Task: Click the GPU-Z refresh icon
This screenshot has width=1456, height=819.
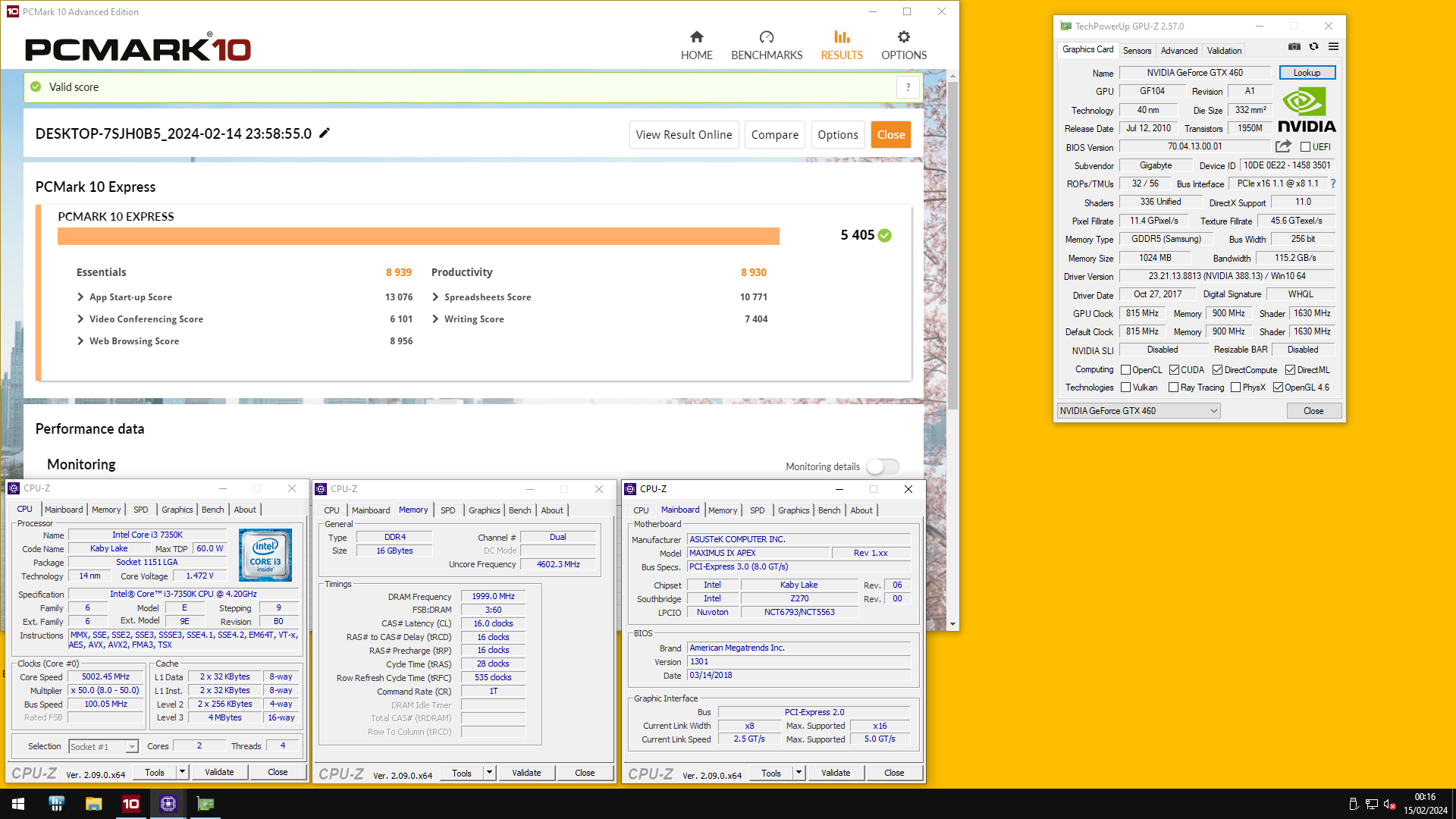Action: pyautogui.click(x=1313, y=47)
